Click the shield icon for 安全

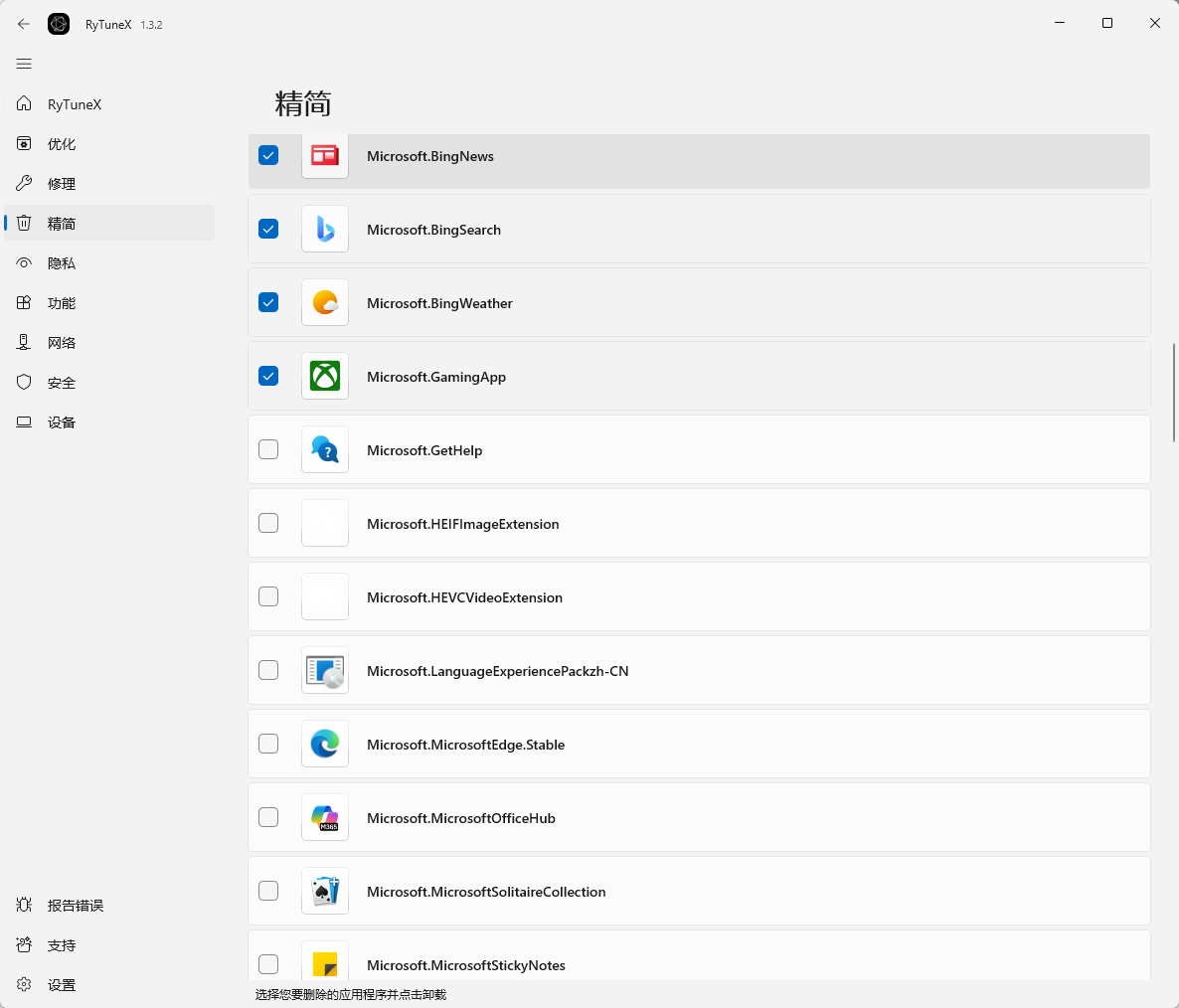click(x=24, y=383)
